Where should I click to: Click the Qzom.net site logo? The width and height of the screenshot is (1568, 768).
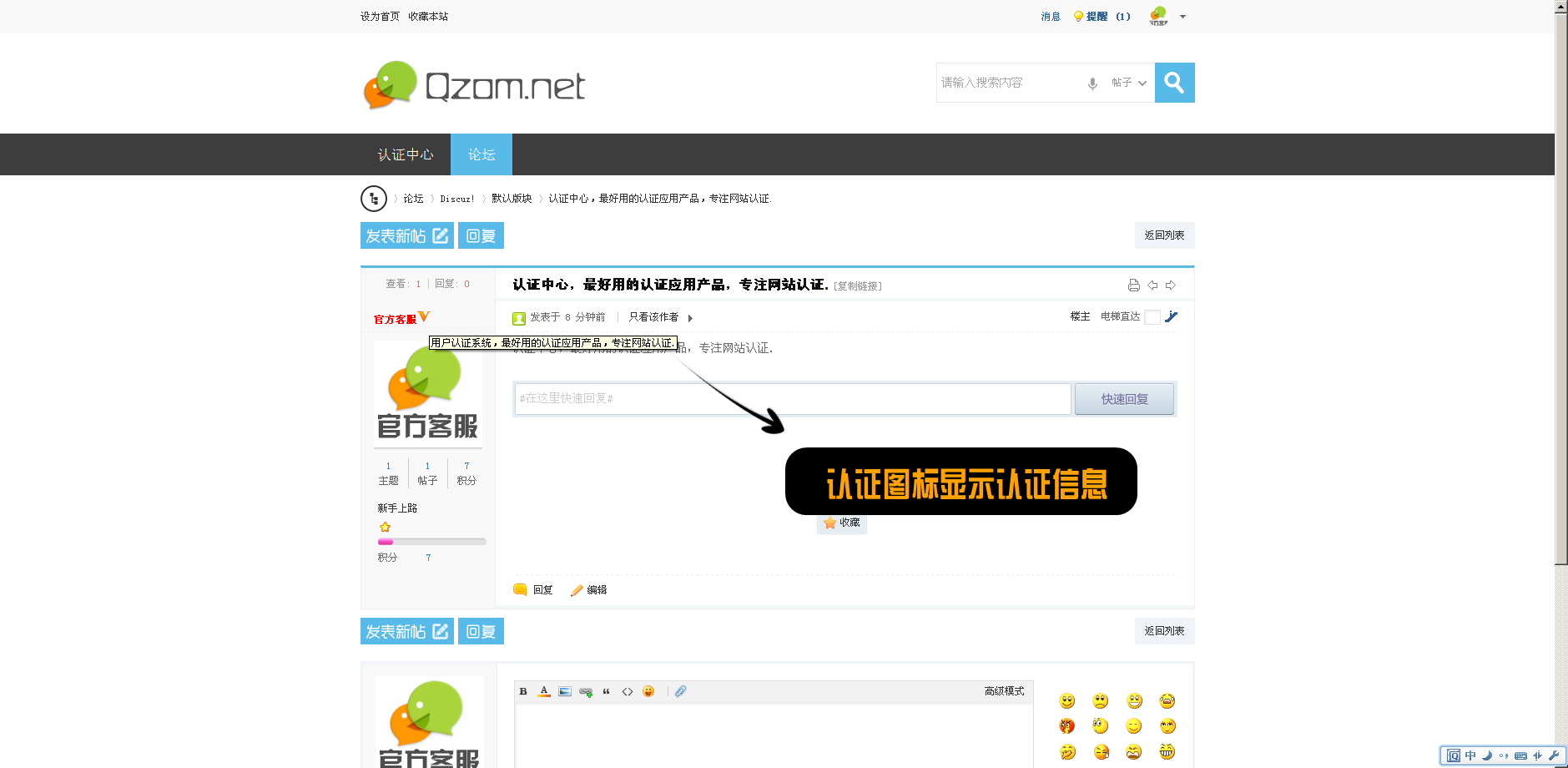point(474,84)
